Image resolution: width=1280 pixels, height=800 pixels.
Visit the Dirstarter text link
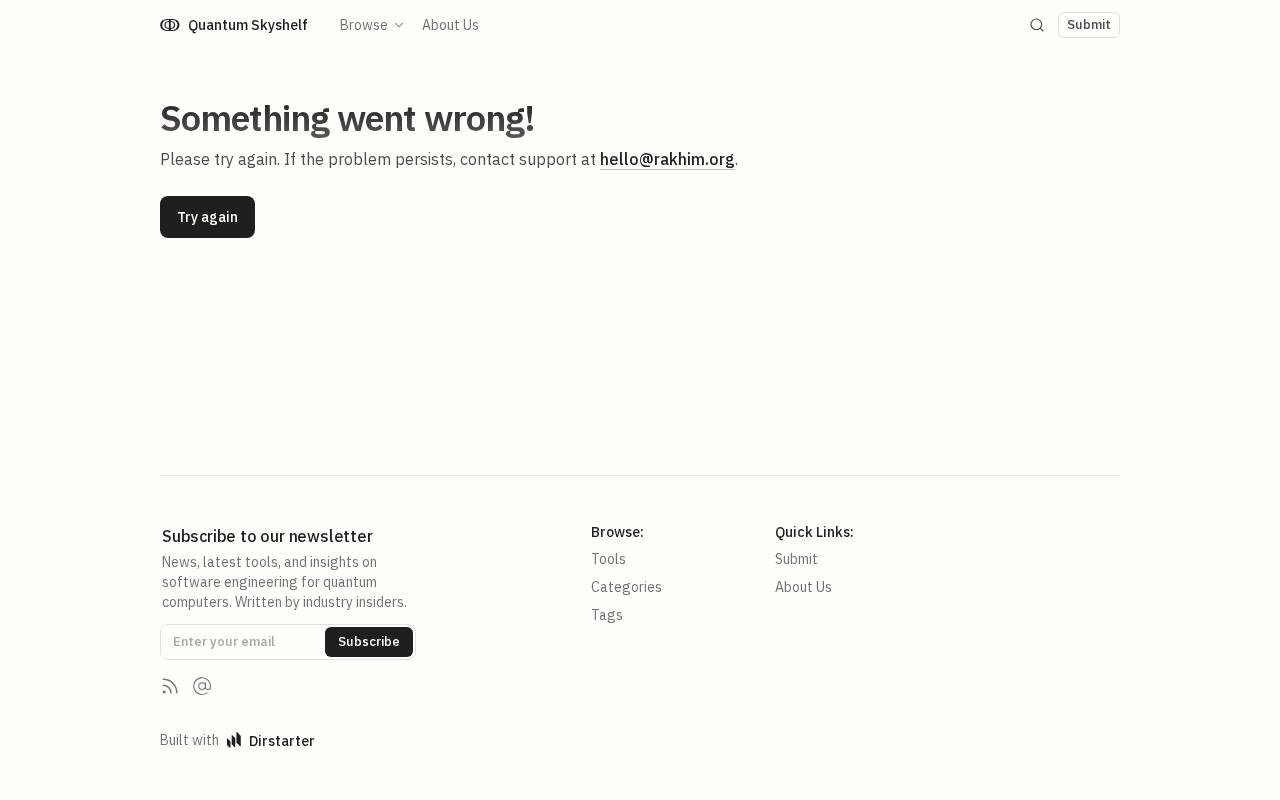[x=281, y=741]
